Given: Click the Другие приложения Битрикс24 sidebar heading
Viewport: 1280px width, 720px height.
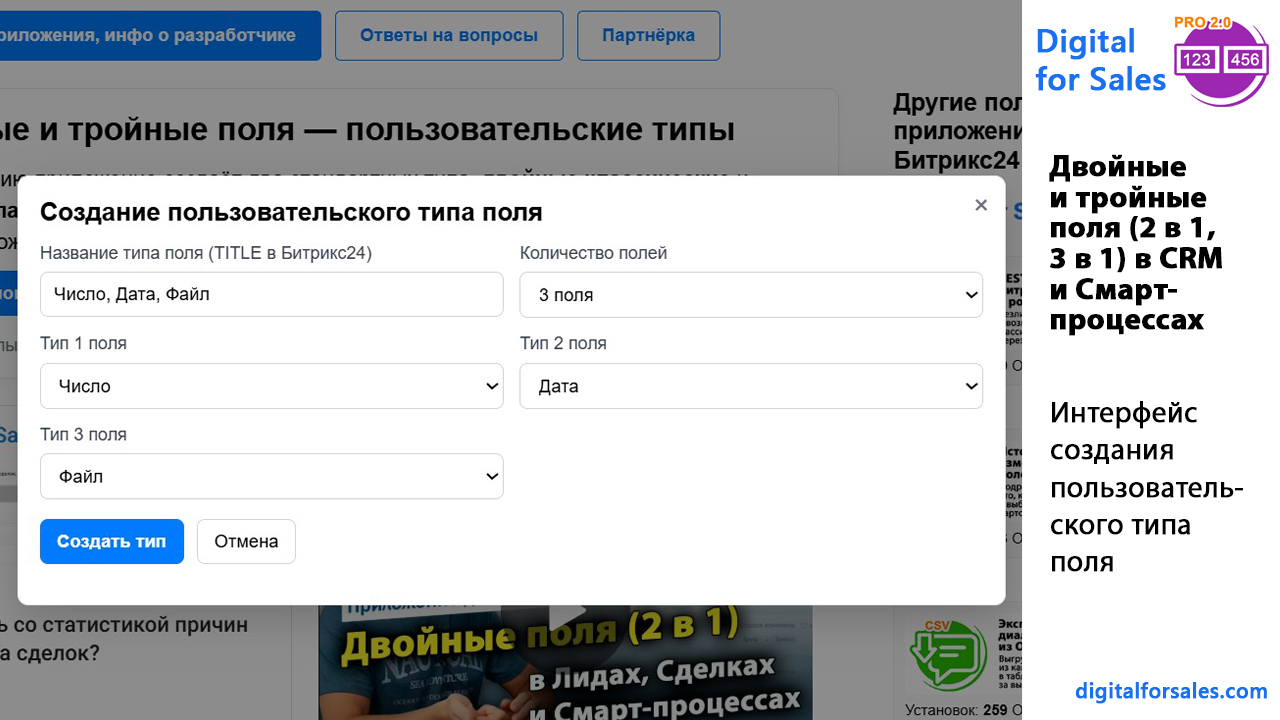Looking at the screenshot, I should 957,131.
